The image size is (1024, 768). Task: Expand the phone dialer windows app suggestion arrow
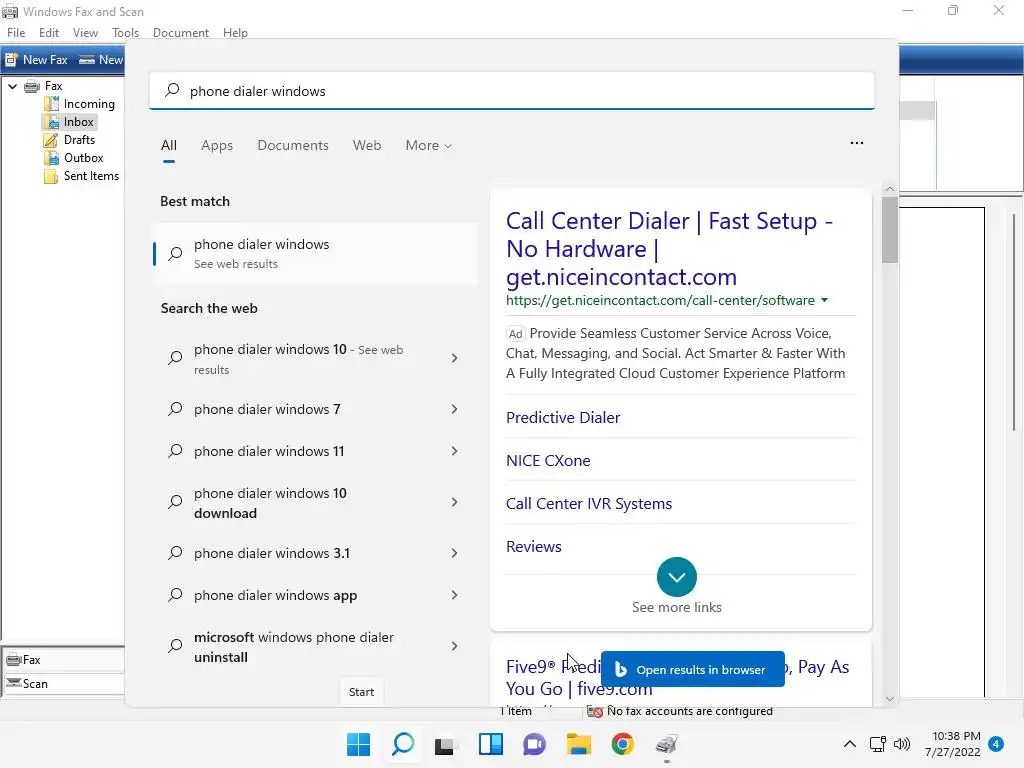click(x=455, y=595)
